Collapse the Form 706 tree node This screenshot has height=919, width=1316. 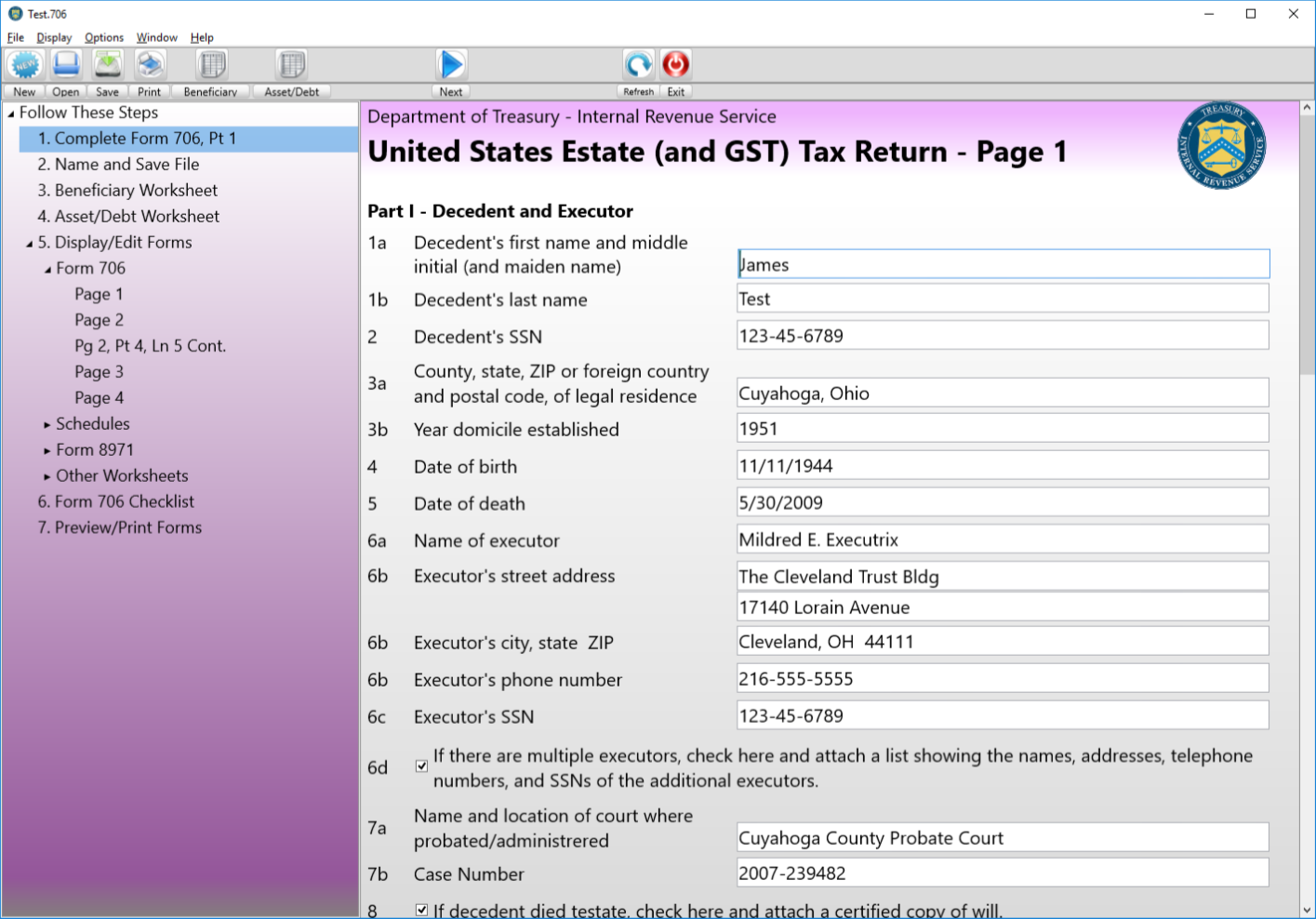coord(47,270)
